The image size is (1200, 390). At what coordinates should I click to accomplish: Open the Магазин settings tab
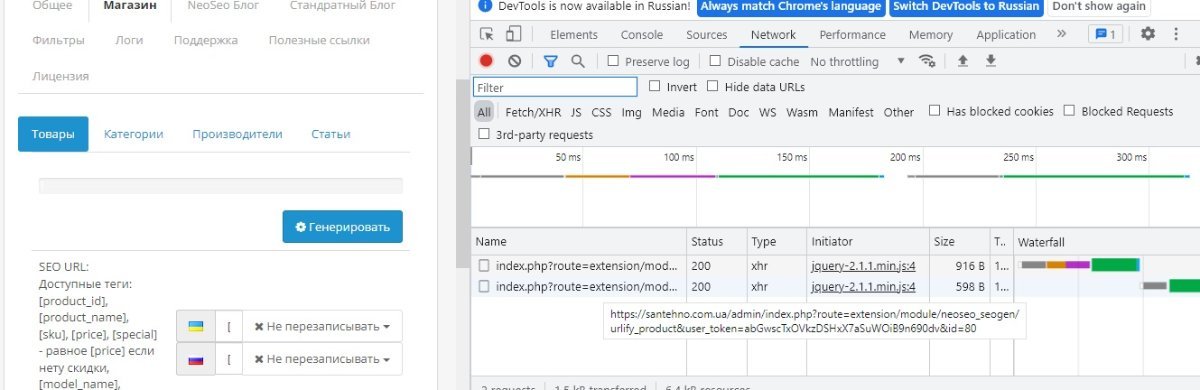click(x=130, y=6)
